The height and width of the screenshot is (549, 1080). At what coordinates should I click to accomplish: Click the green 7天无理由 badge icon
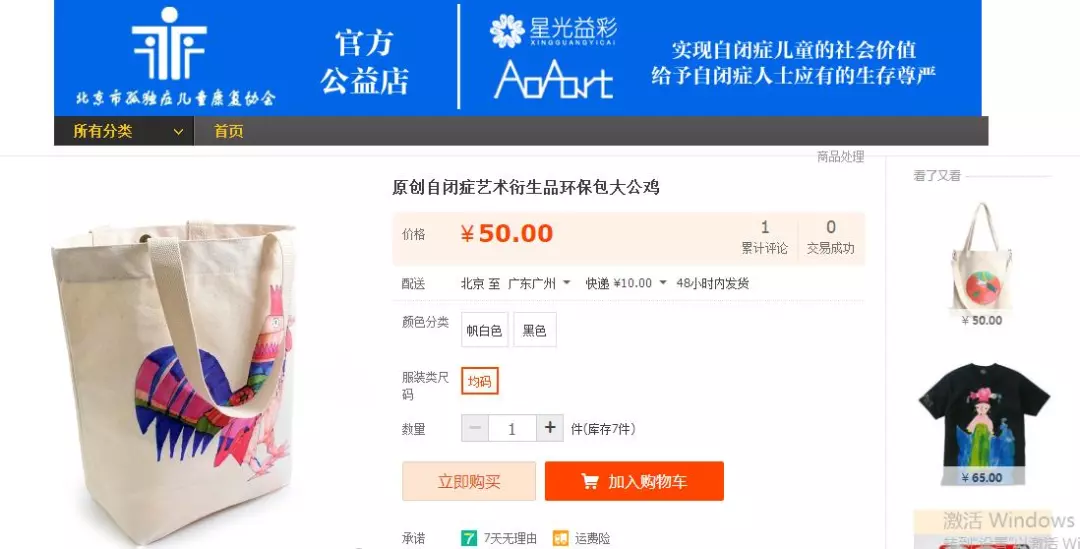click(468, 538)
